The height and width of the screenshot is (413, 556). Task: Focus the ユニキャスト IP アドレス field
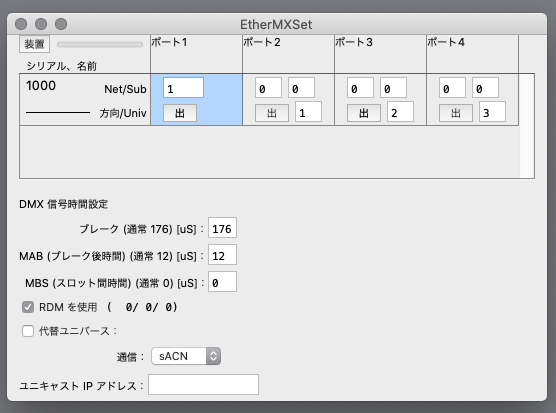click(x=203, y=384)
